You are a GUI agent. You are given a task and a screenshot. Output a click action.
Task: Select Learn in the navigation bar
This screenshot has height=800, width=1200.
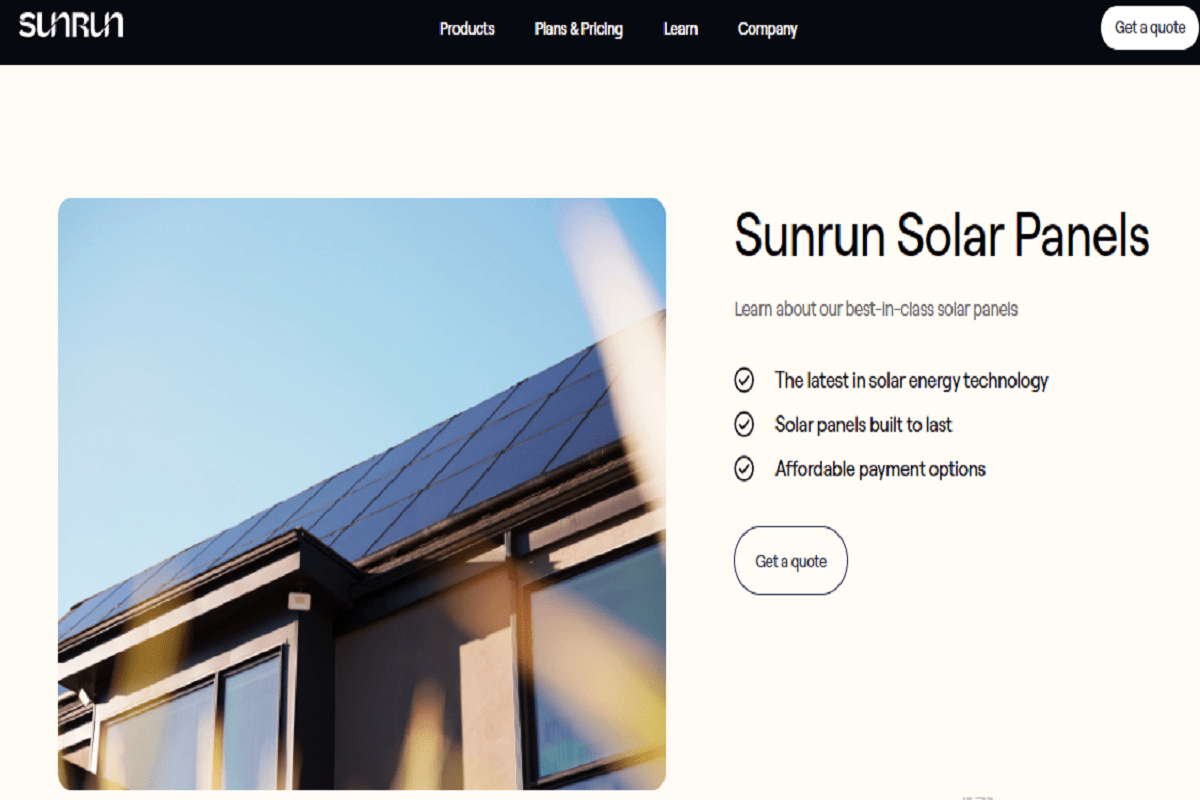[x=680, y=29]
